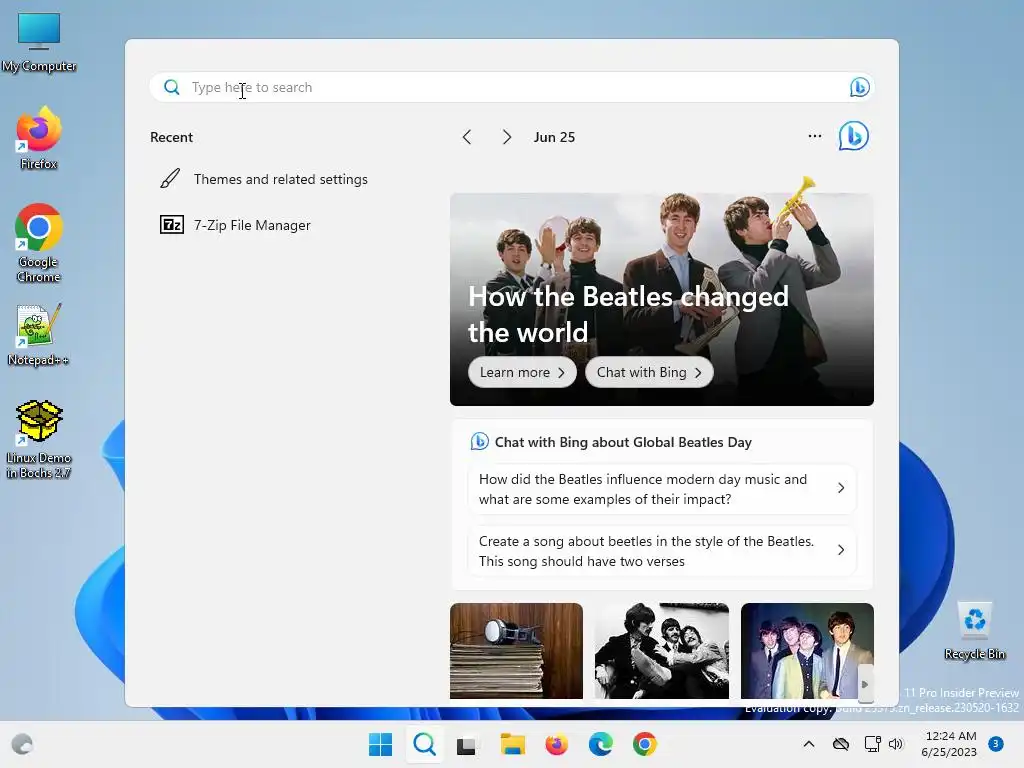Open Task View on the taskbar
The height and width of the screenshot is (768, 1024).
tap(466, 744)
